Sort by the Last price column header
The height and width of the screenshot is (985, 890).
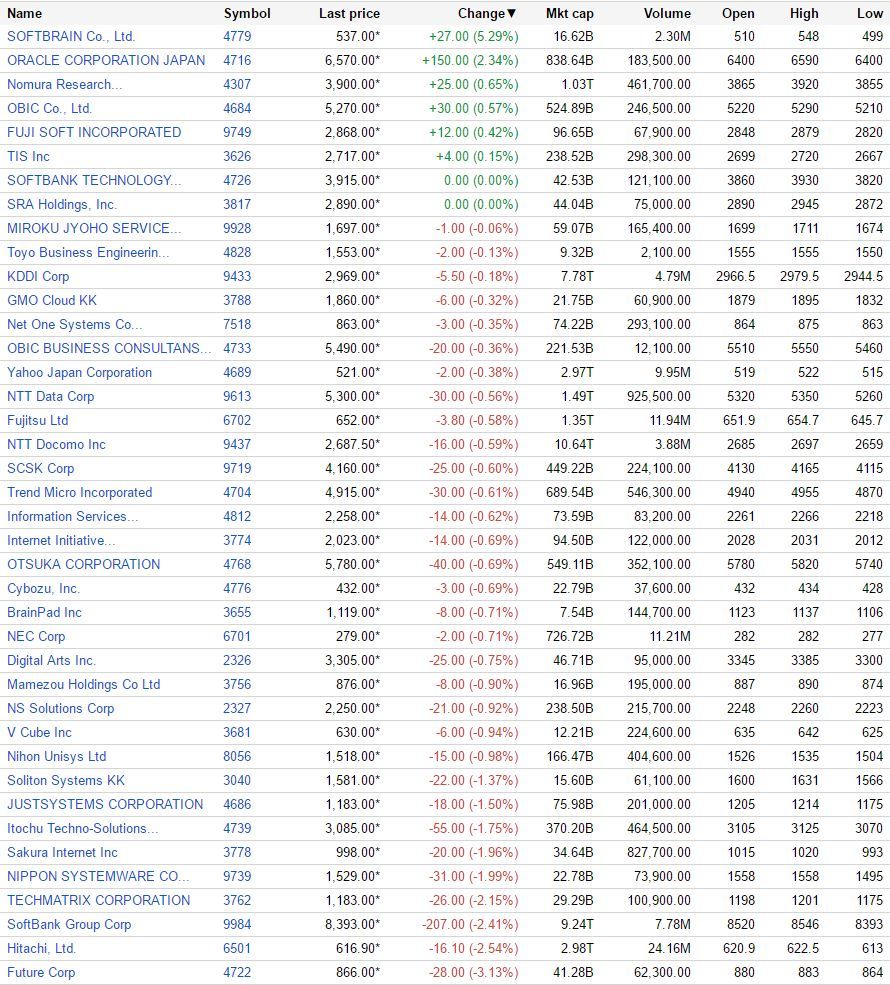coord(349,13)
